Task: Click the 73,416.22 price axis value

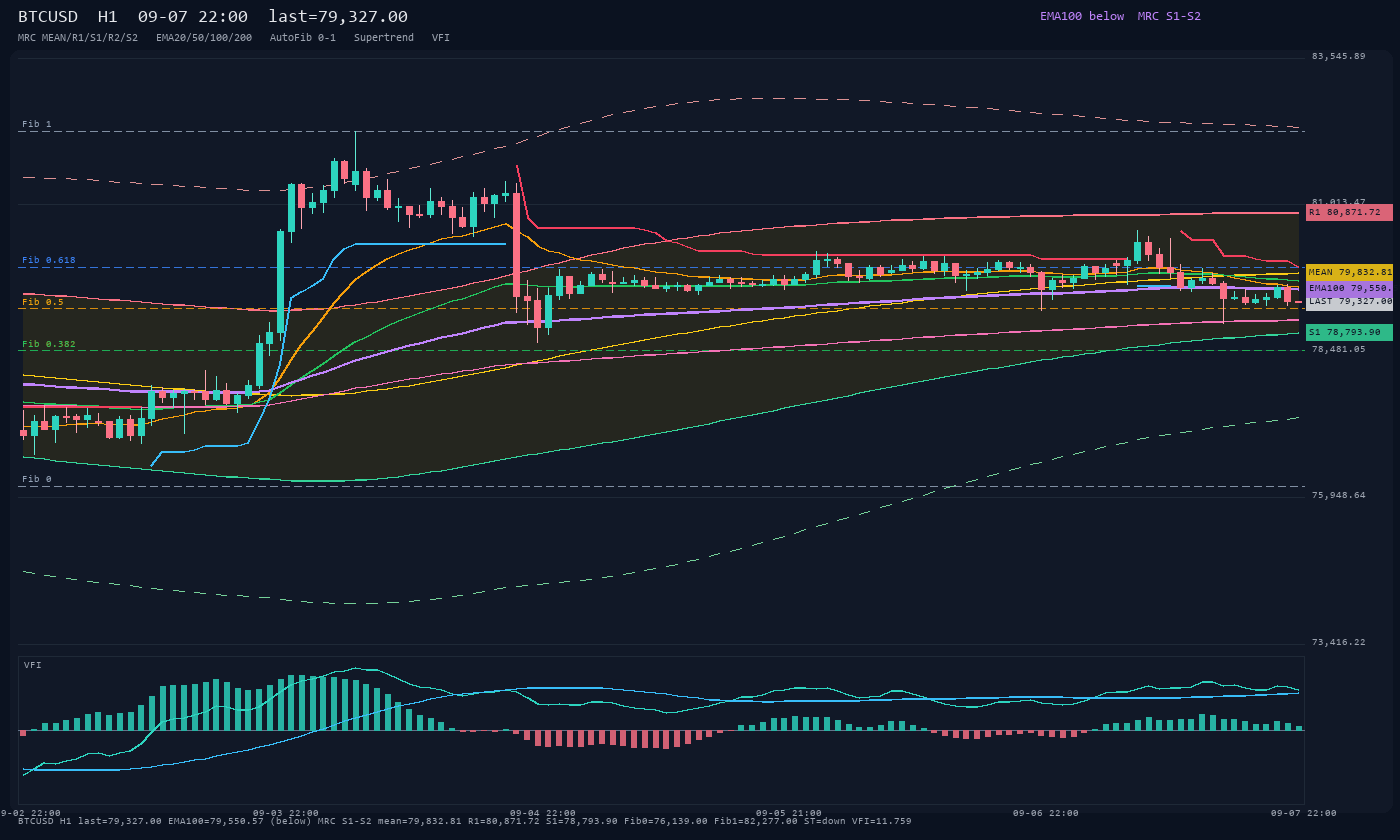Action: [1338, 642]
